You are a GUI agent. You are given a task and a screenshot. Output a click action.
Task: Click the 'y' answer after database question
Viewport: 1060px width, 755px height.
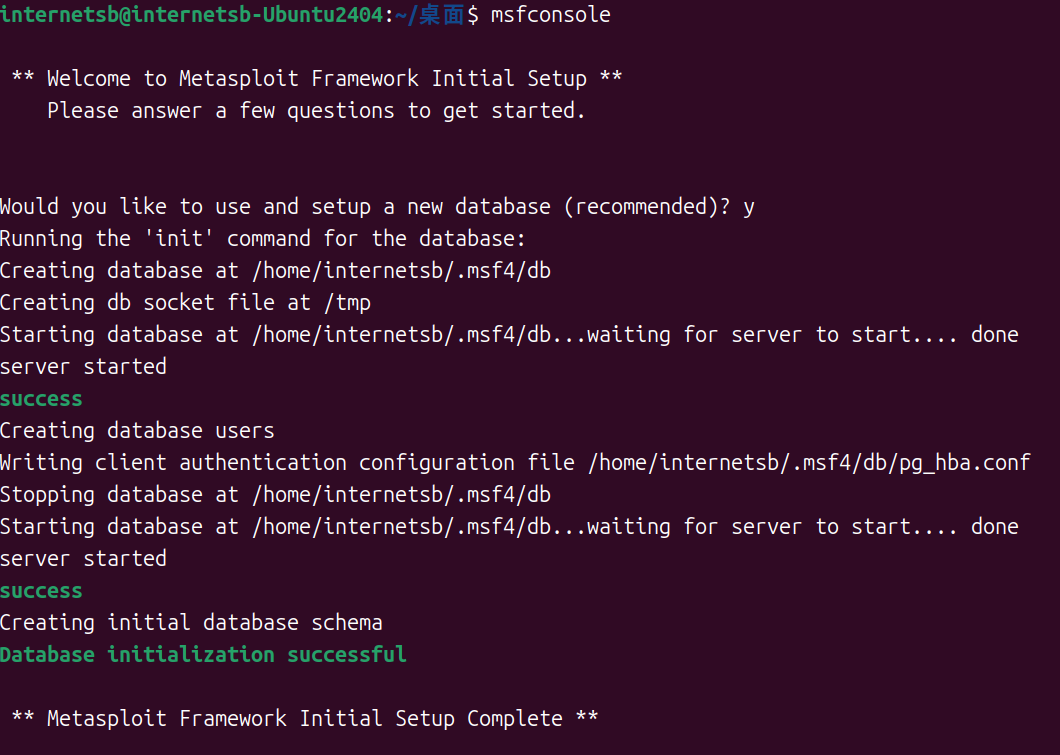pos(749,207)
